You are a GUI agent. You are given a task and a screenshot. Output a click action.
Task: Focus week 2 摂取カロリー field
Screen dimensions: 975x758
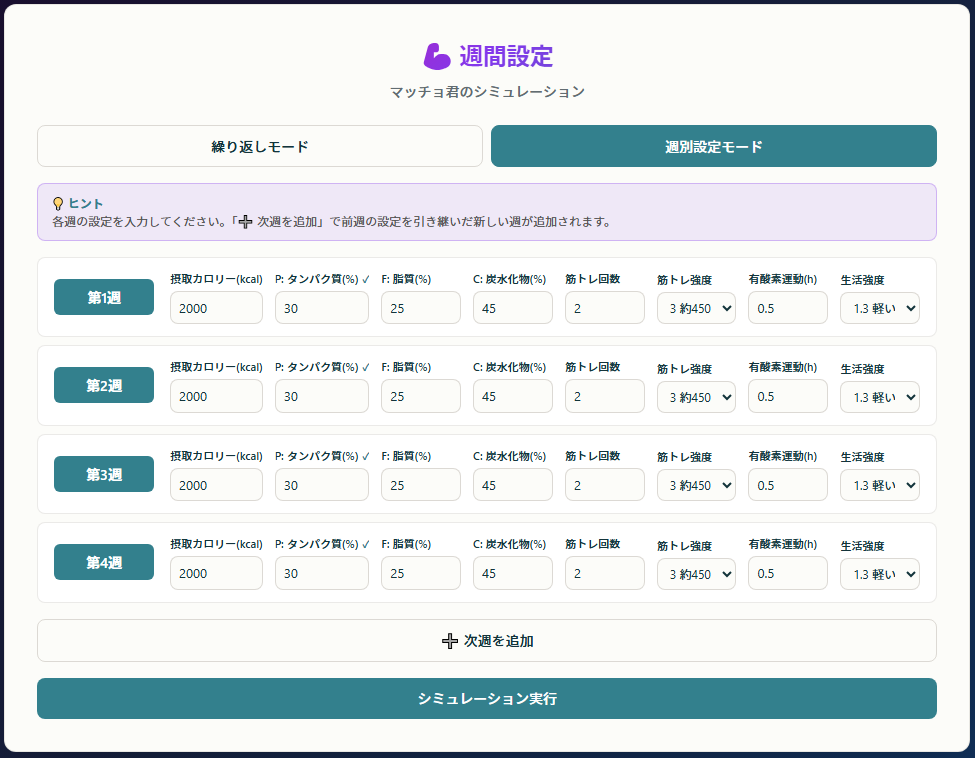pos(216,396)
